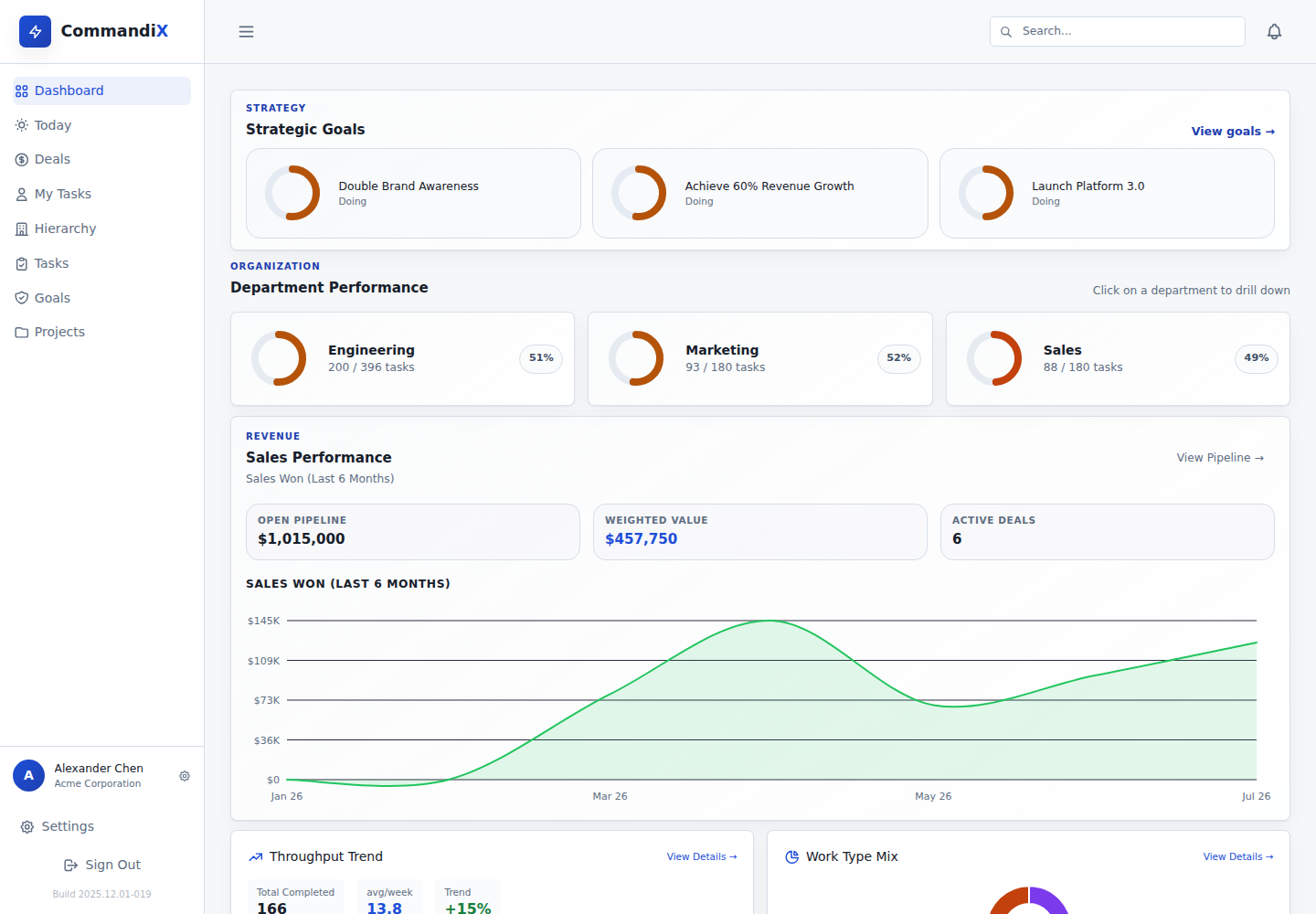Click the Open Pipeline $1,015,000 card
The height and width of the screenshot is (914, 1316).
(413, 532)
